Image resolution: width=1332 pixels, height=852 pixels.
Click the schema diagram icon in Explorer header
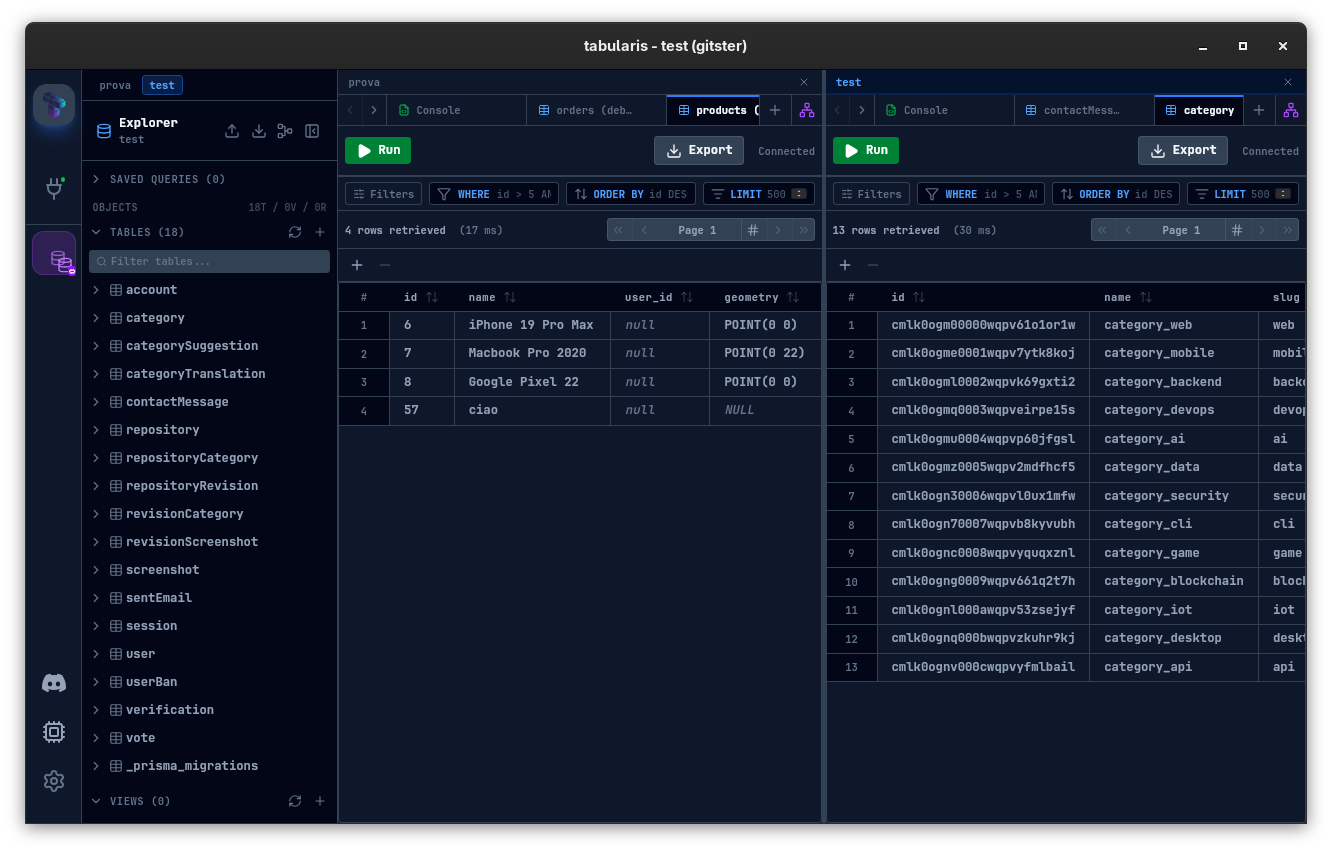click(285, 131)
